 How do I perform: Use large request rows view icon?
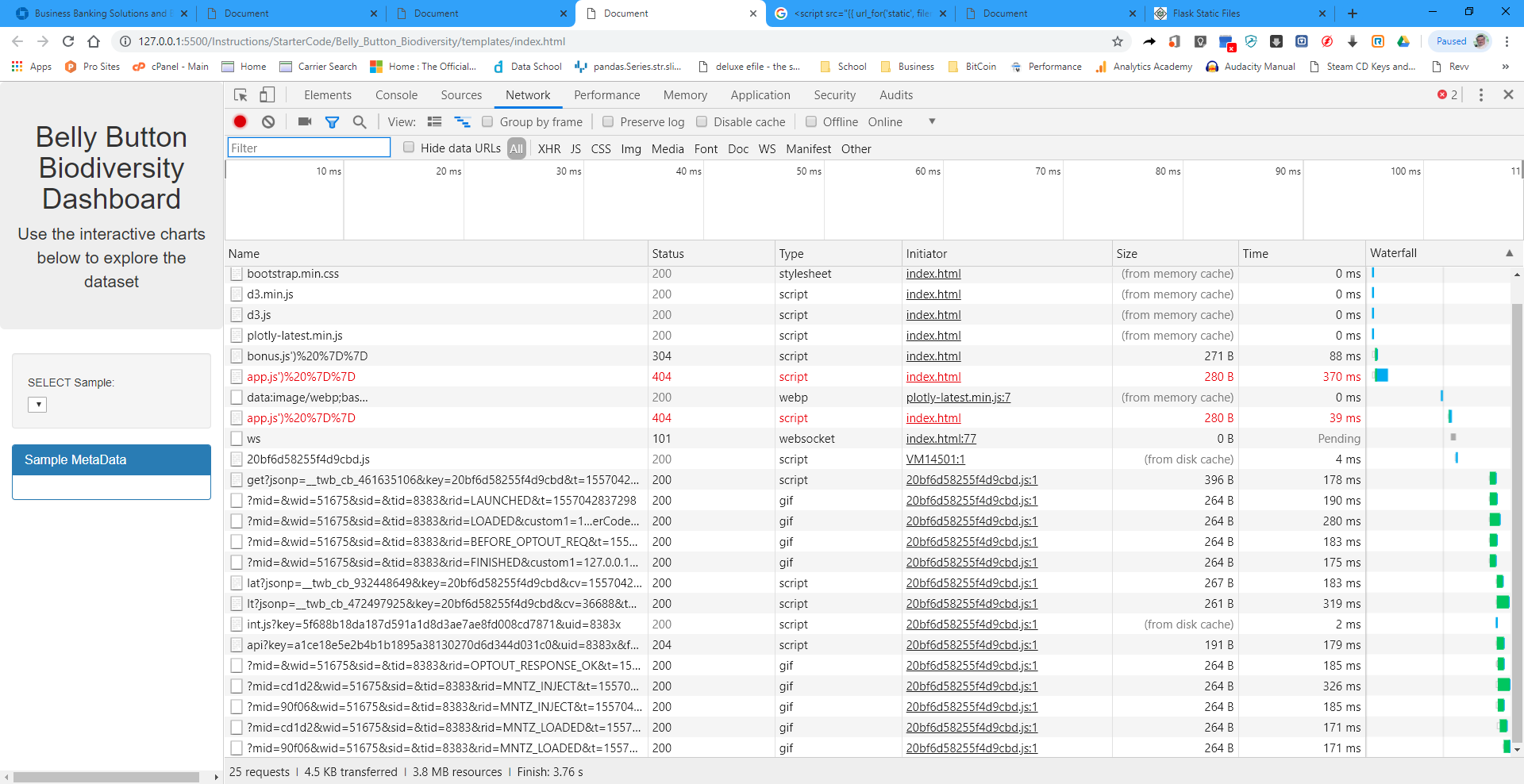coord(434,121)
